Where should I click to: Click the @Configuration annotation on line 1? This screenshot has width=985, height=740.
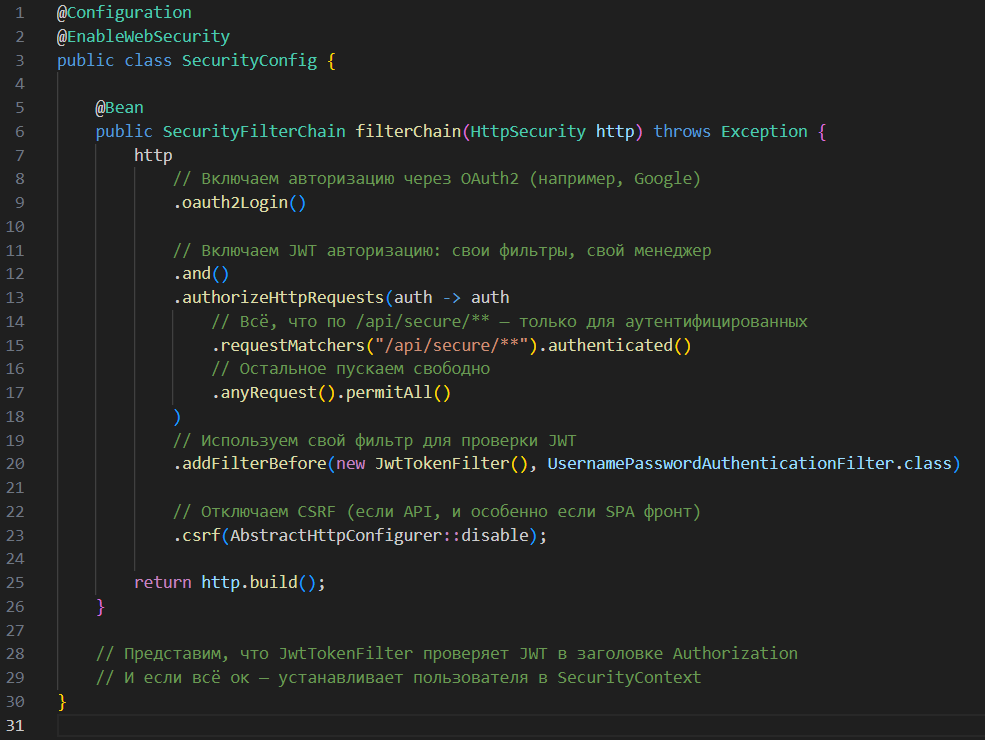tap(124, 13)
